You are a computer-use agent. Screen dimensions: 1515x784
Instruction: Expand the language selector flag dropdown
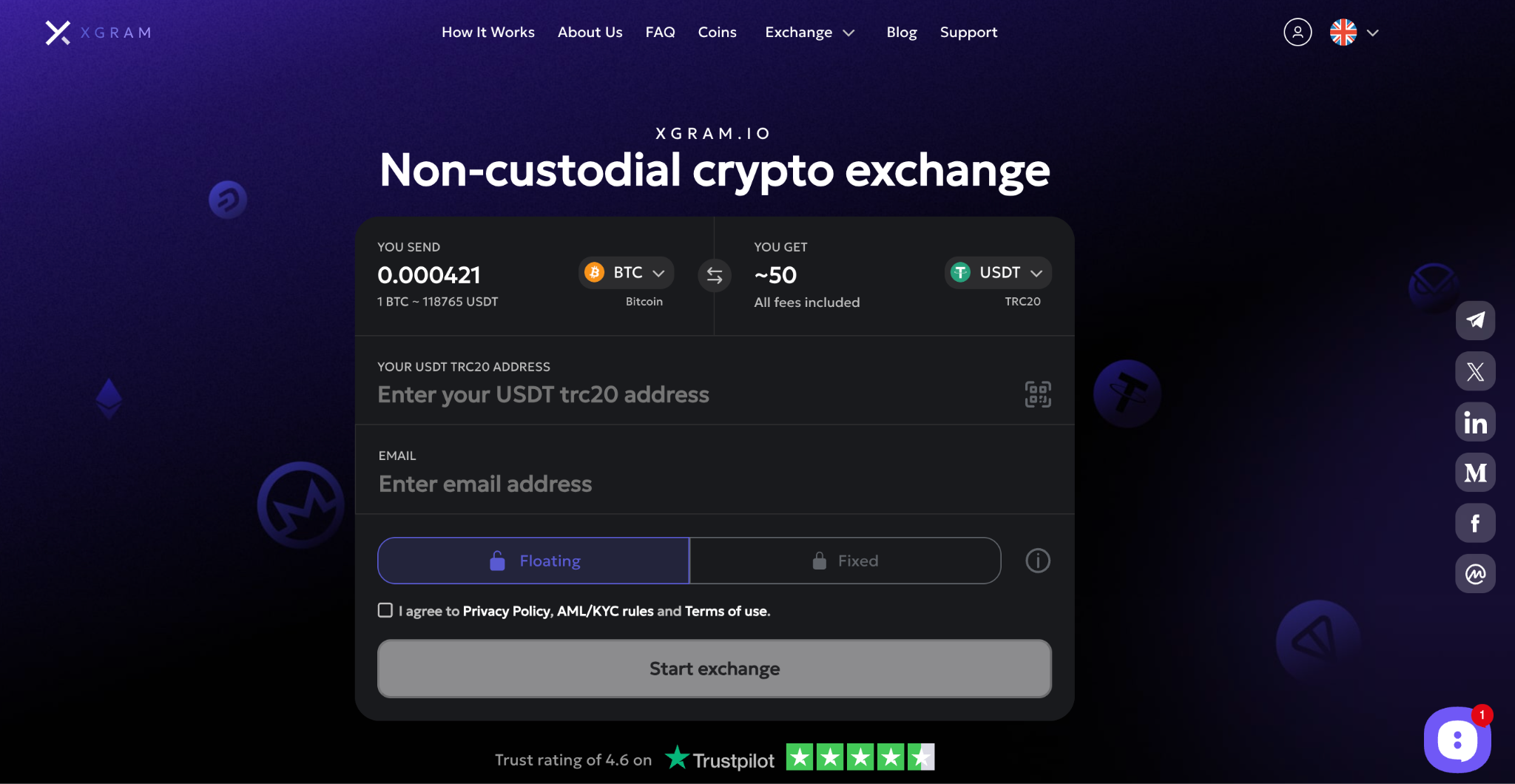pyautogui.click(x=1354, y=33)
